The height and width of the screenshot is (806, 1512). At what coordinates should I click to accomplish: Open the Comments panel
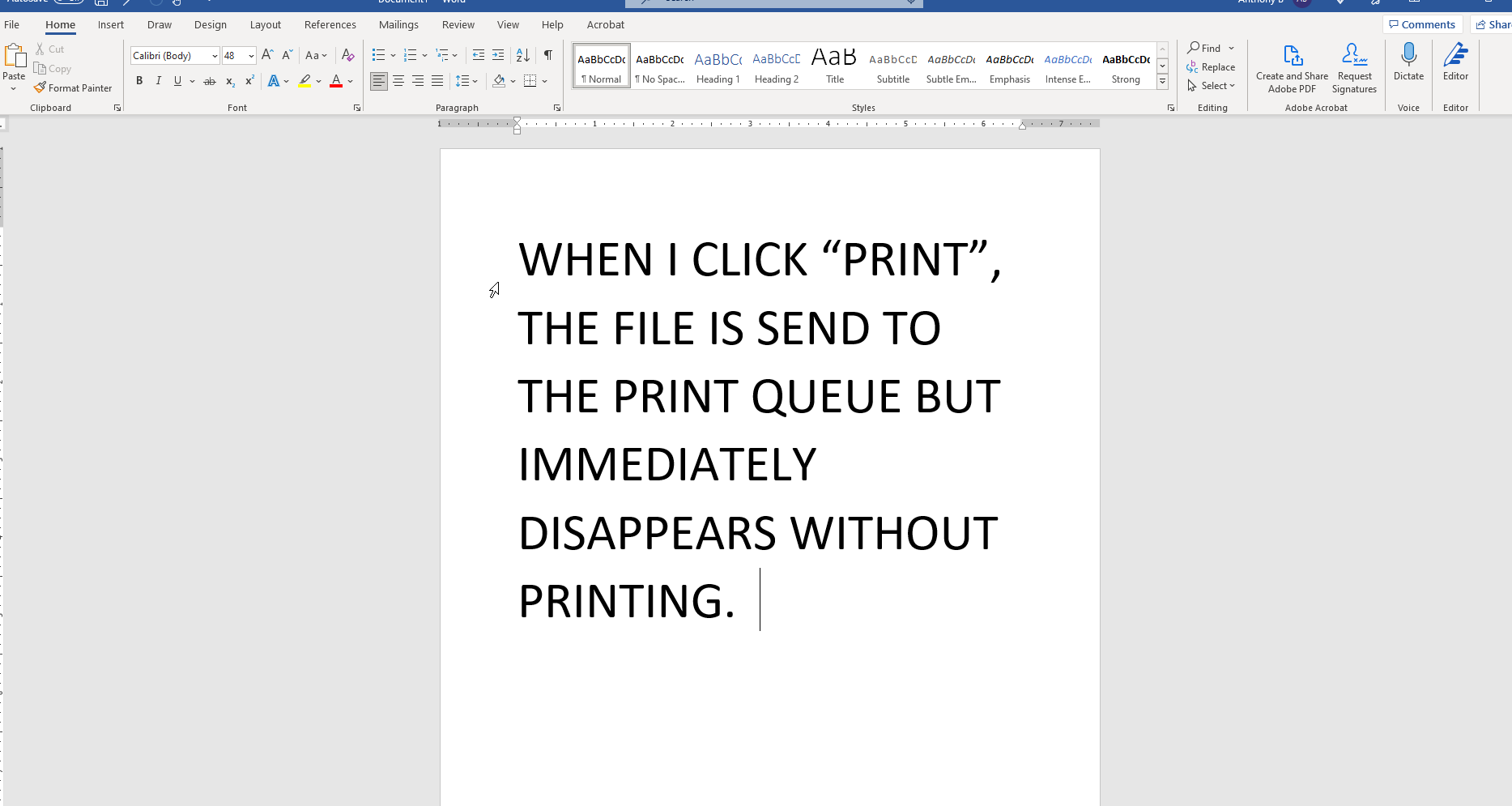click(1422, 23)
